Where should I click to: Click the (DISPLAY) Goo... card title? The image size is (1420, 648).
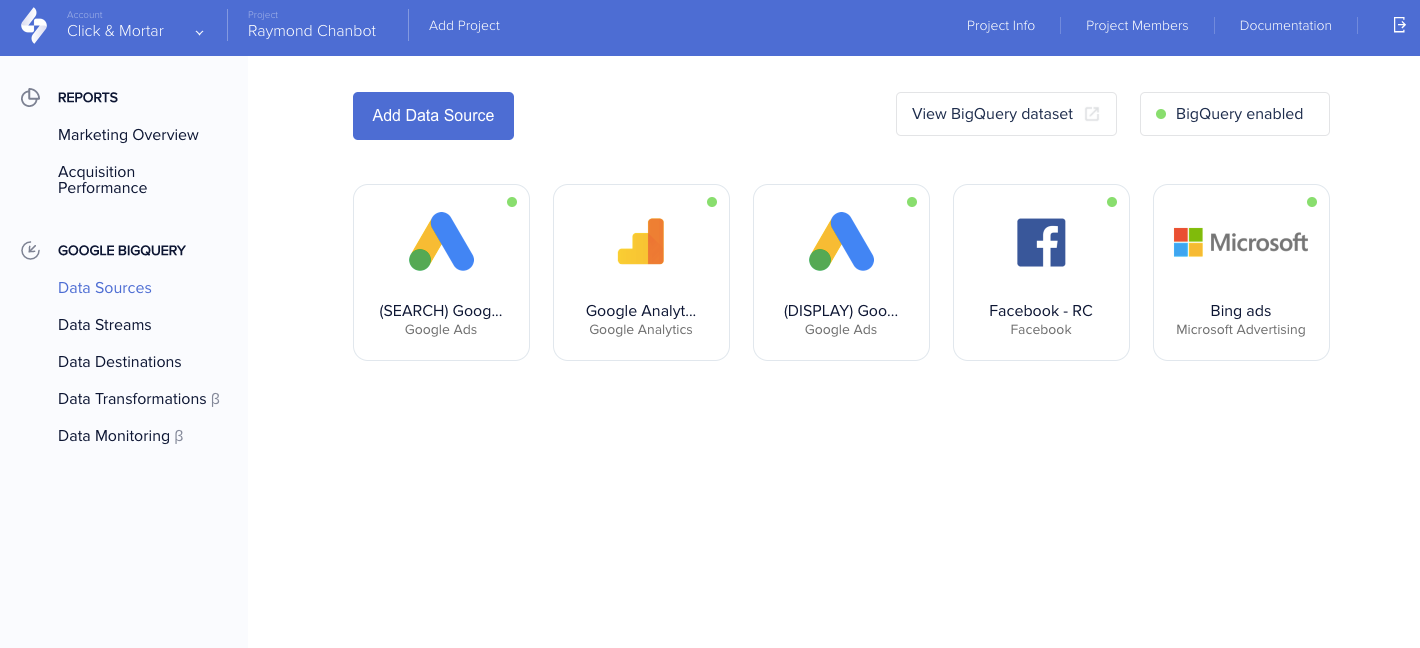coord(841,311)
